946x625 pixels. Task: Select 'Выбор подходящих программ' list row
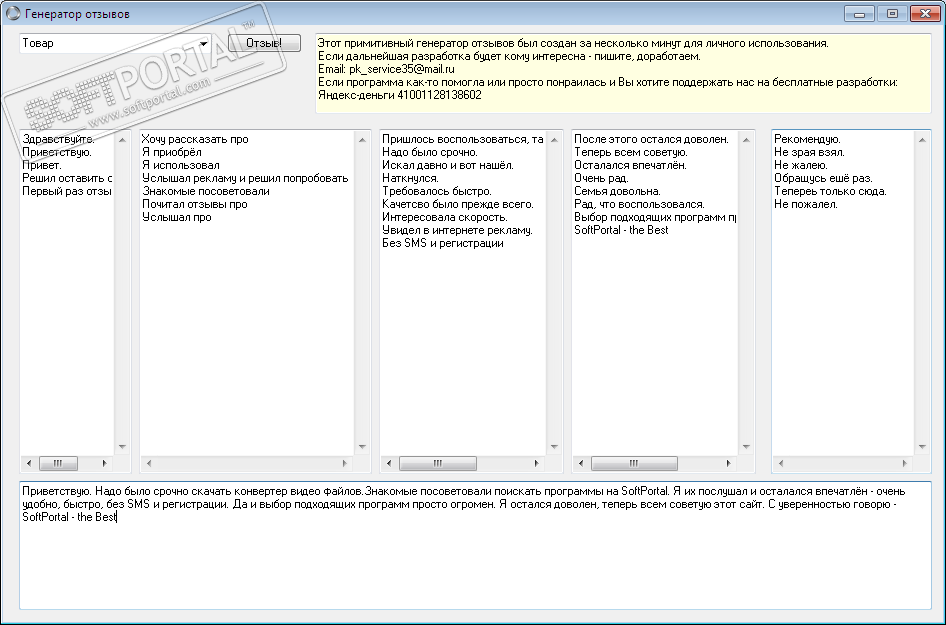(655, 217)
